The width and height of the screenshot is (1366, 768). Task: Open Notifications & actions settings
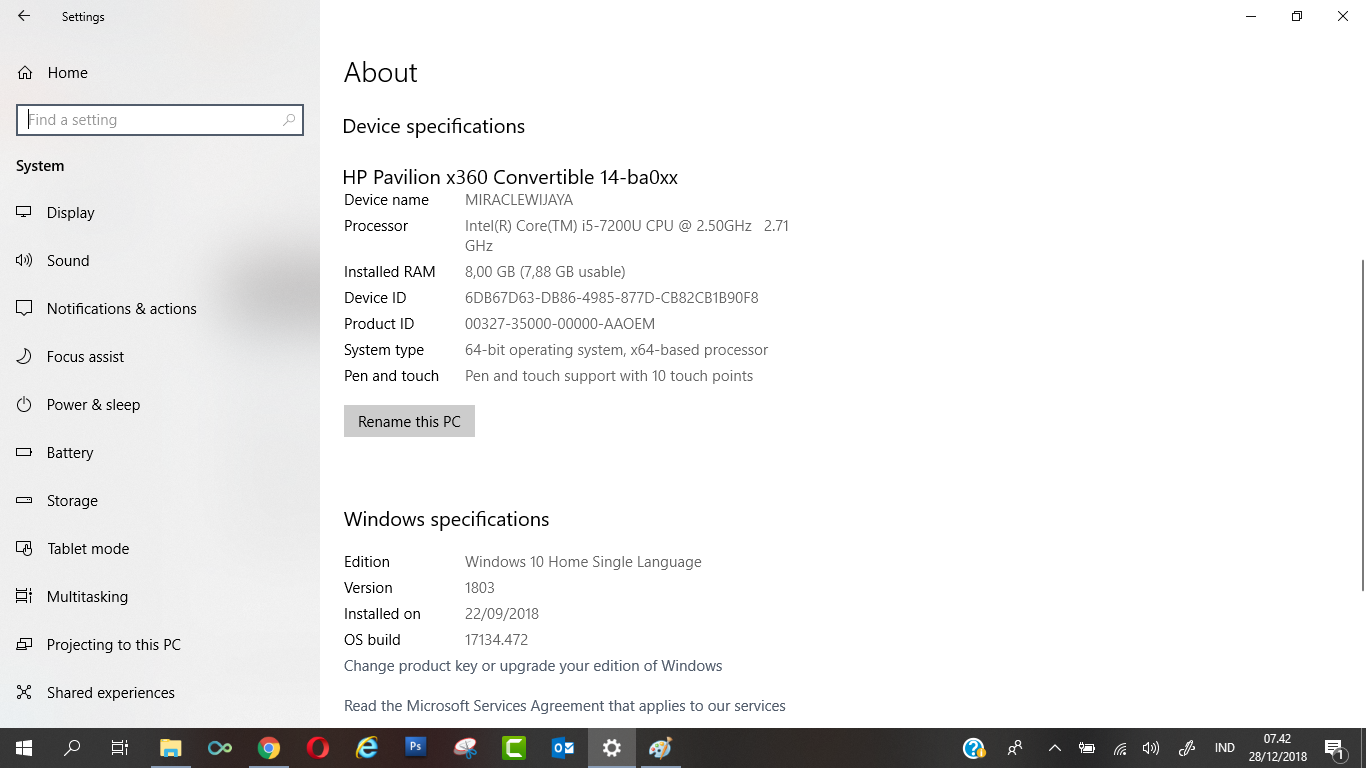[x=160, y=309]
